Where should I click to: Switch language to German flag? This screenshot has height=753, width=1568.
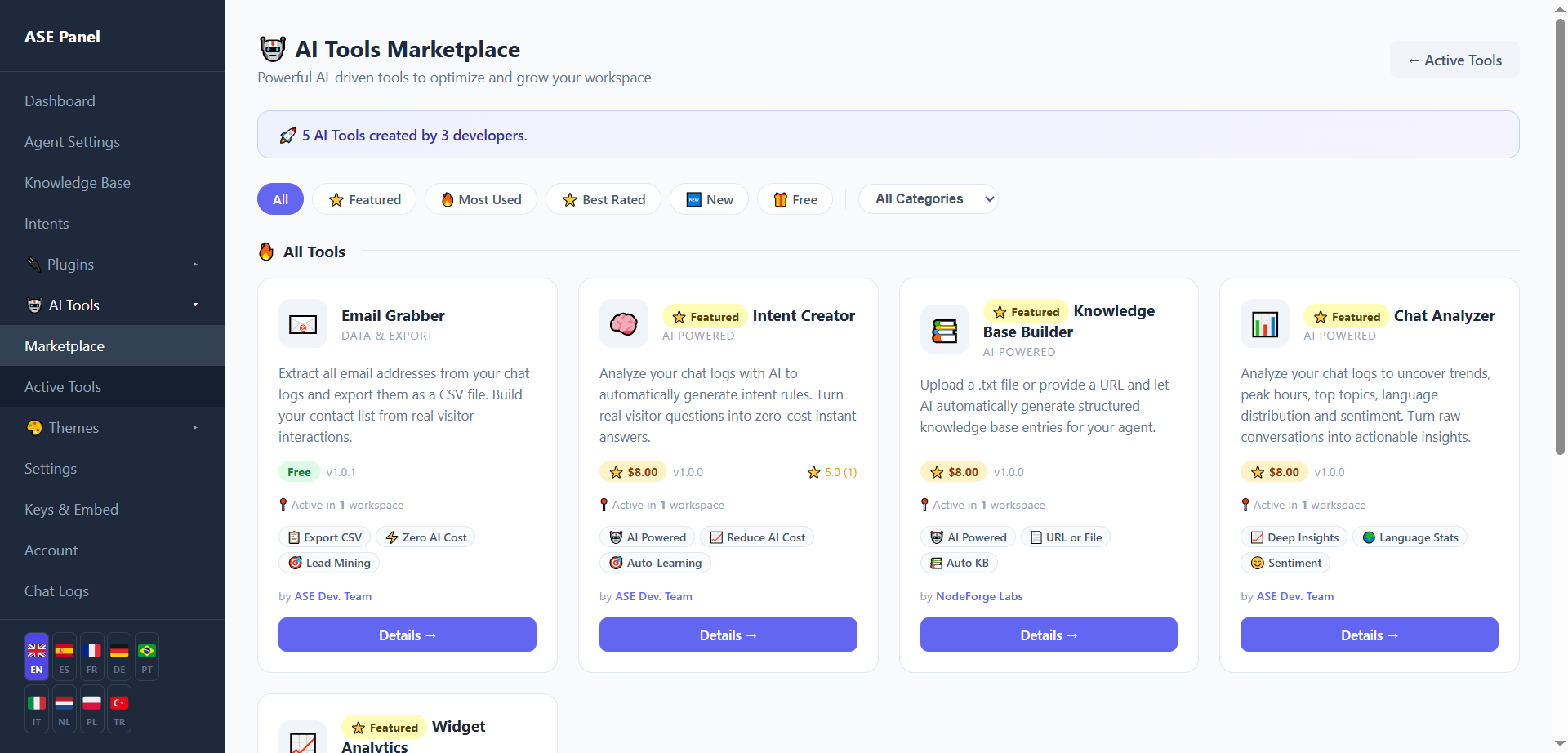[119, 657]
